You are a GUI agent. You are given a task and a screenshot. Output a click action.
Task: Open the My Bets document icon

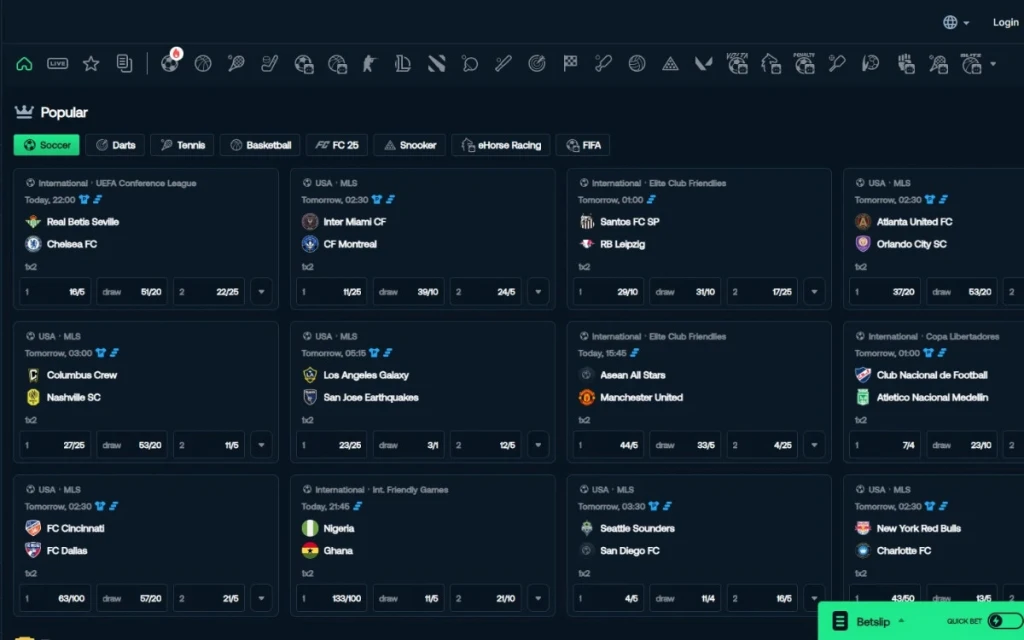[123, 63]
